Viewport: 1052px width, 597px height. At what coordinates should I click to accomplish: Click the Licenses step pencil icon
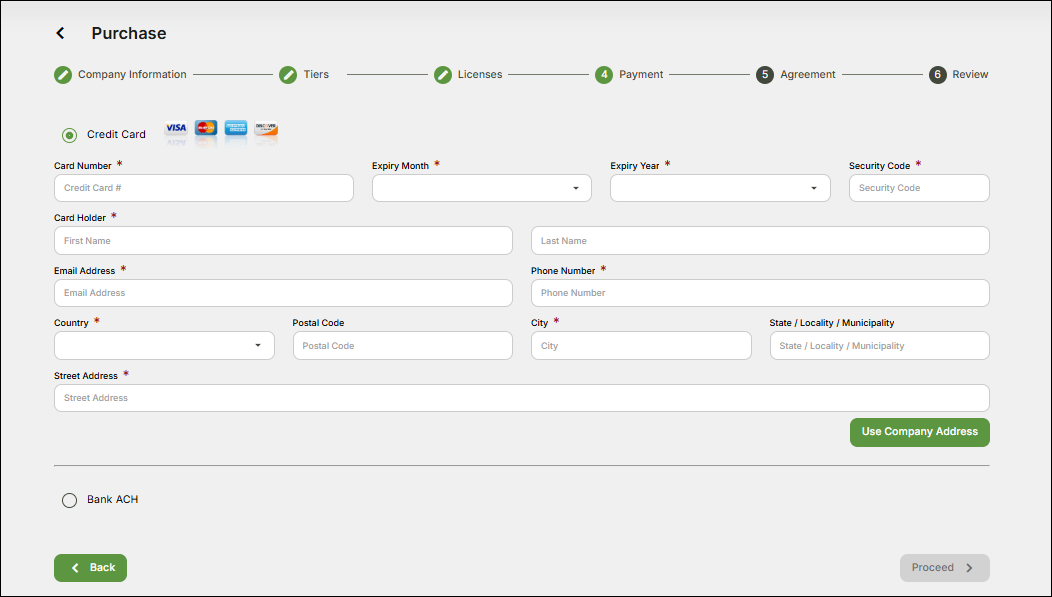pyautogui.click(x=443, y=74)
